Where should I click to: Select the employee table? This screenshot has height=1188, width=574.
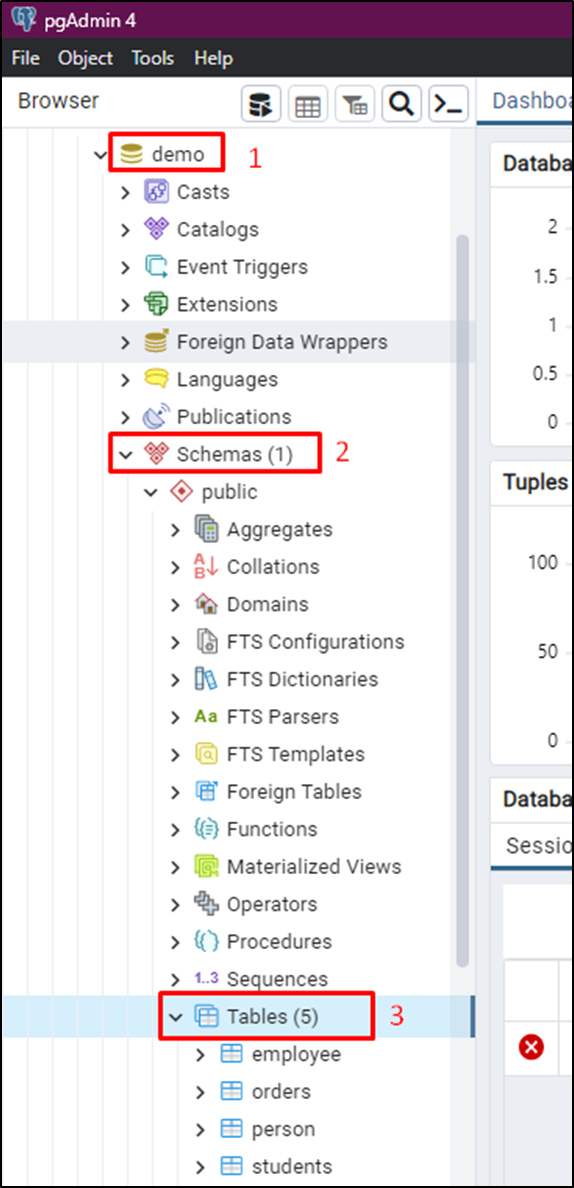(296, 1054)
